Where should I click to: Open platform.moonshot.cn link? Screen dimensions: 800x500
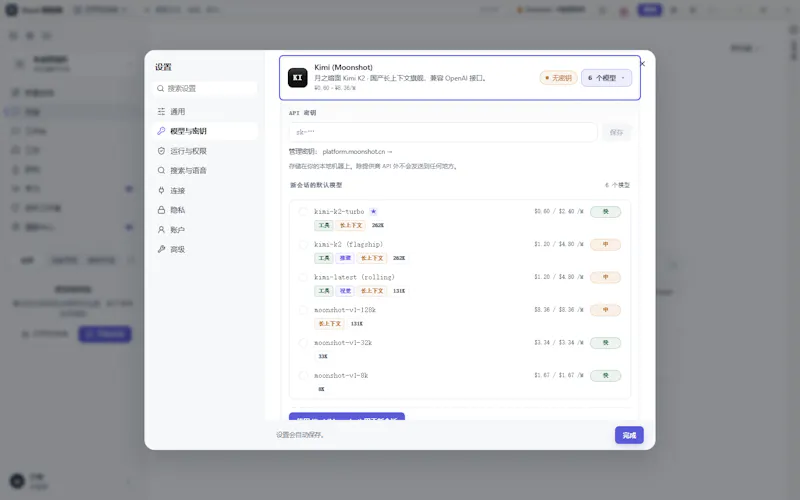tap(357, 152)
